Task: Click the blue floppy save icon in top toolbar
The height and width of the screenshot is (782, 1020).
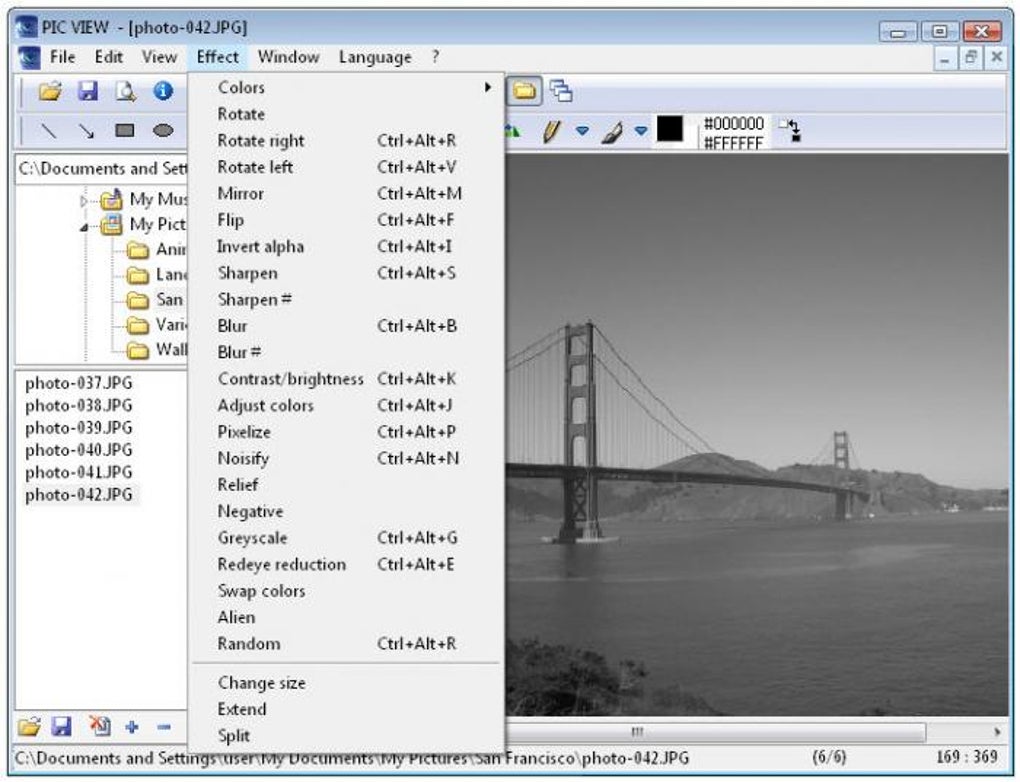Action: (88, 92)
